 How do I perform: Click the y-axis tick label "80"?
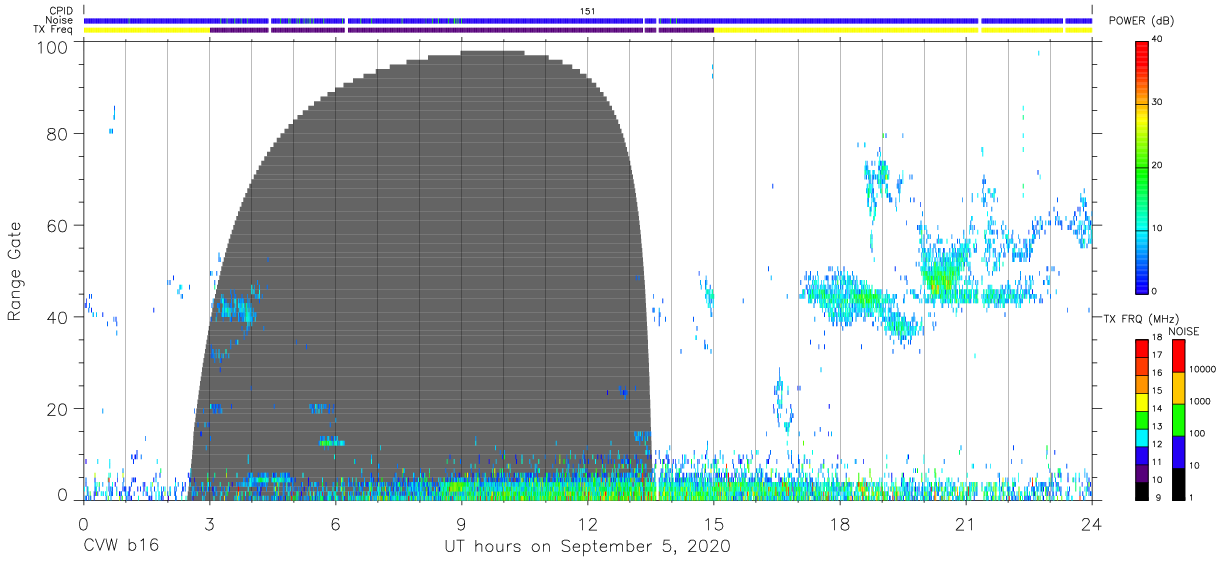59,133
